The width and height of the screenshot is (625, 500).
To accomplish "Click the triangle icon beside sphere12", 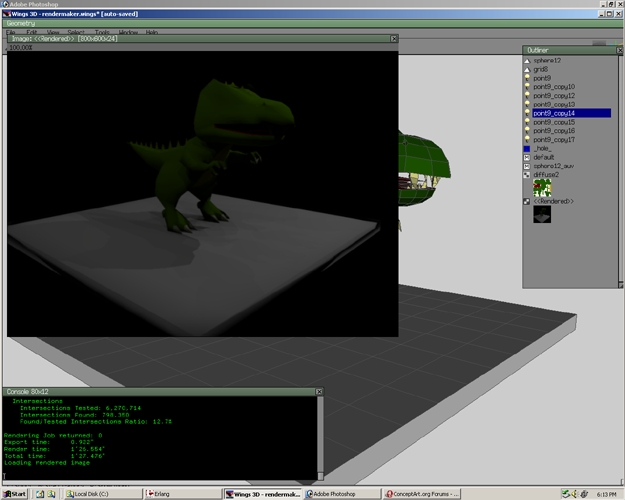I will pos(527,61).
